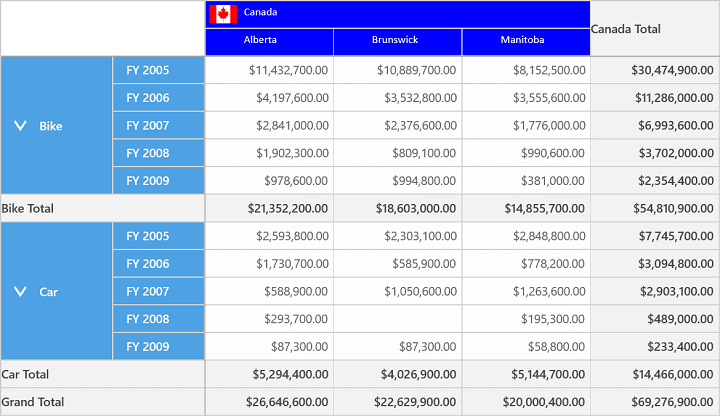Click the Canada Total column header
The width and height of the screenshot is (720, 416).
click(x=655, y=28)
